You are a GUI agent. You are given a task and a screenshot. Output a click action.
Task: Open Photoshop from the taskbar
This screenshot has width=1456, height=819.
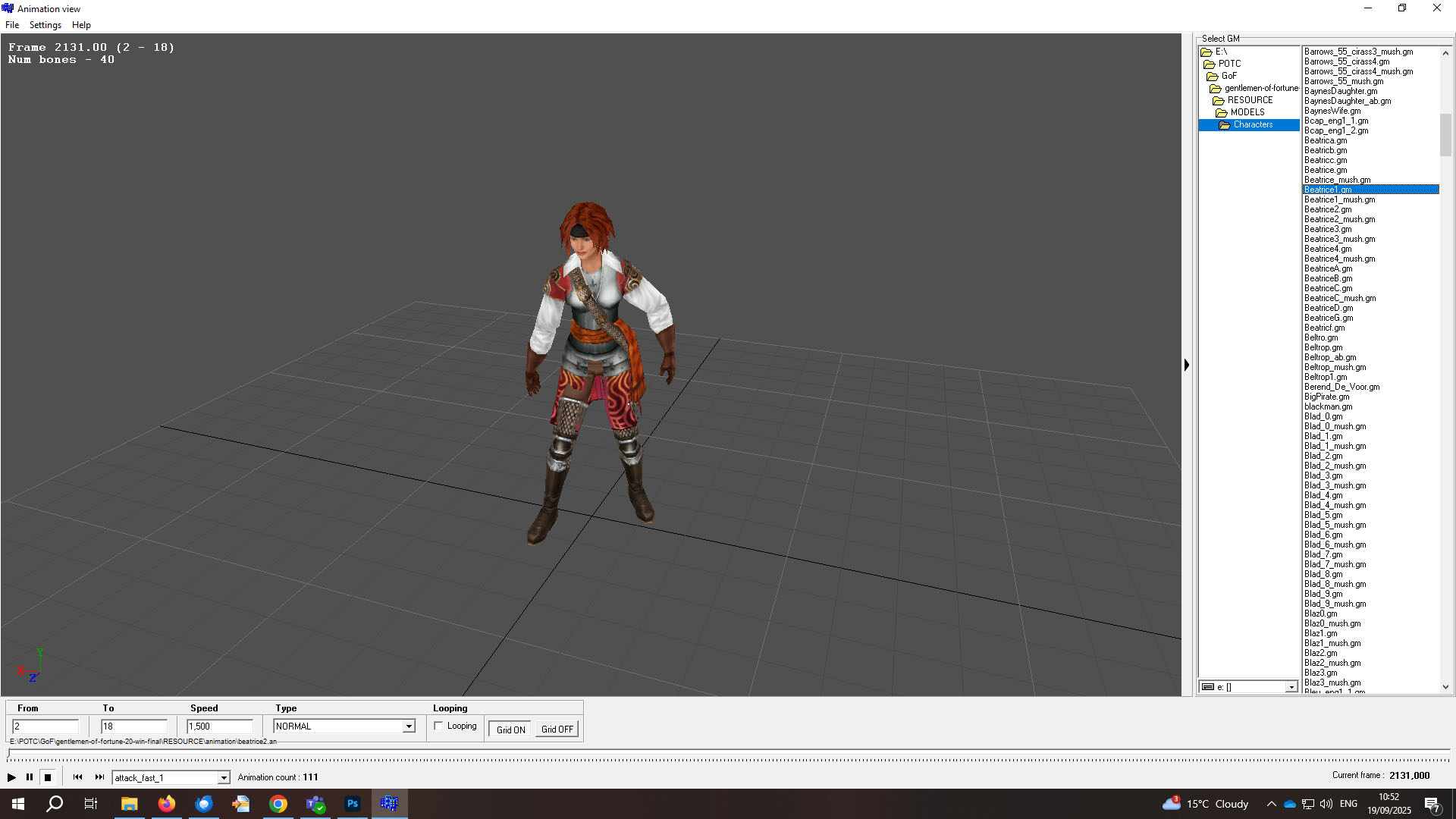click(353, 804)
